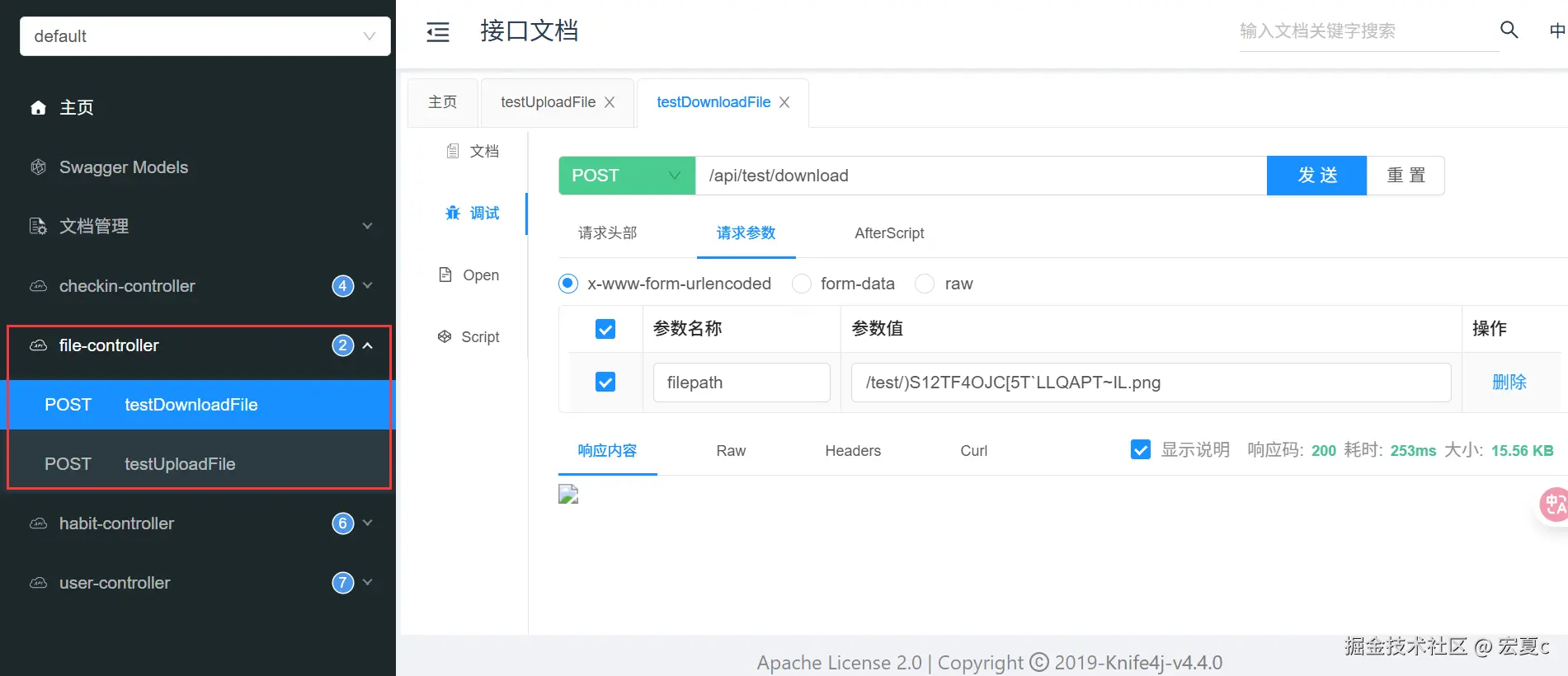Click the menu collapse icon beside 接口文档

[x=438, y=32]
